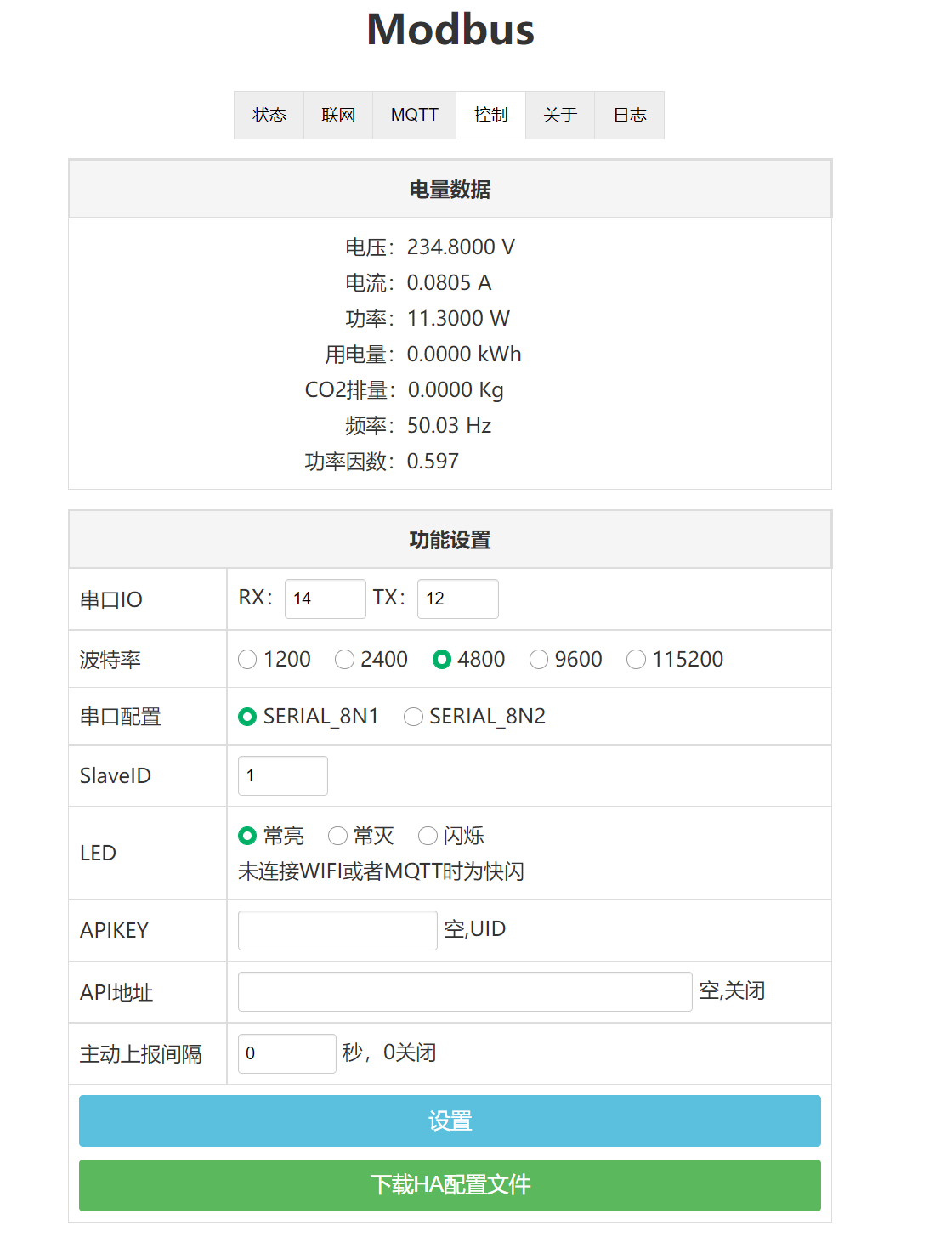Click the RX pin input field
The width and height of the screenshot is (952, 1237).
325,599
